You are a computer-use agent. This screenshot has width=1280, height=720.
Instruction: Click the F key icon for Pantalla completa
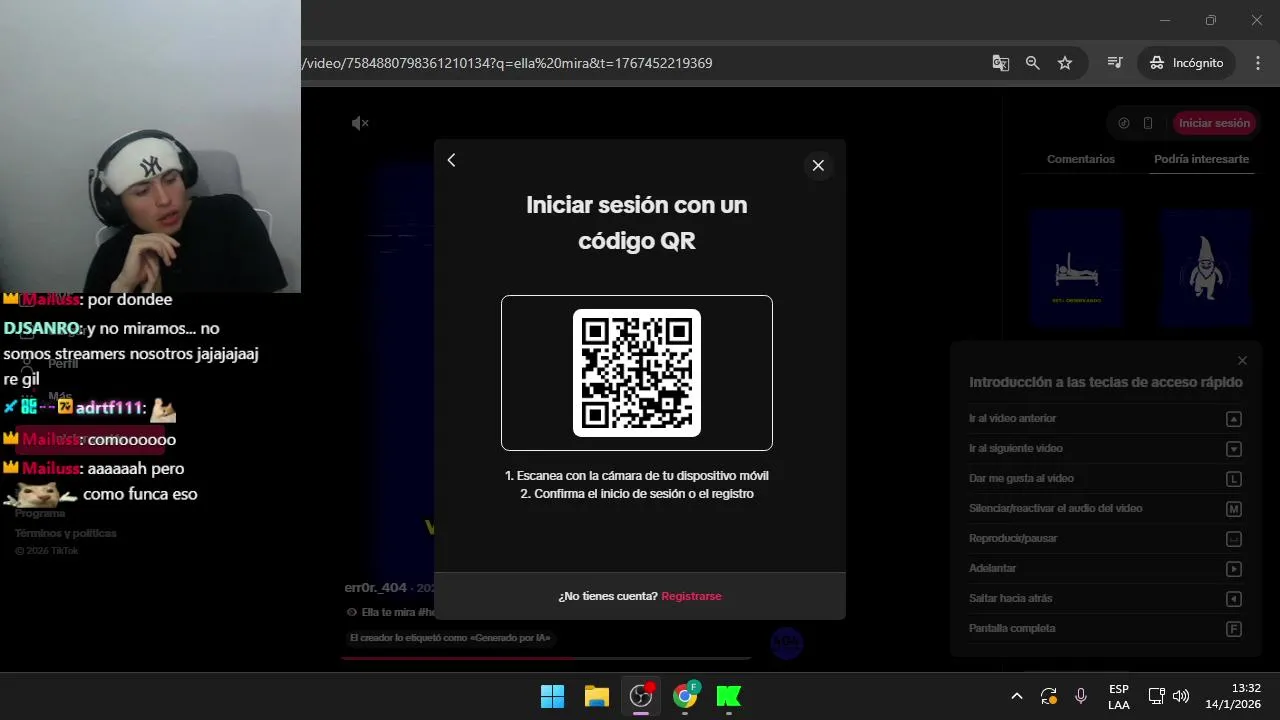pyautogui.click(x=1234, y=629)
